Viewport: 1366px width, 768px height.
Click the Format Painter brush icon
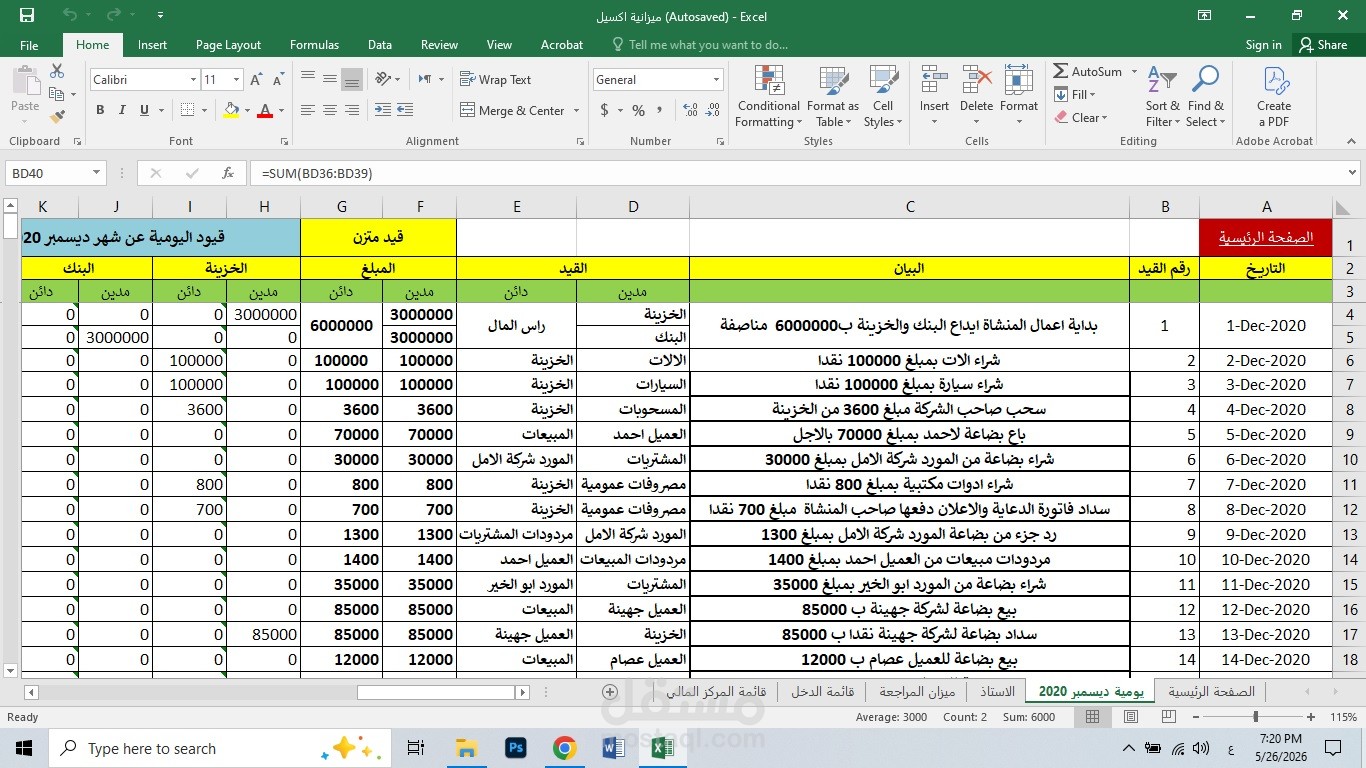click(x=57, y=116)
